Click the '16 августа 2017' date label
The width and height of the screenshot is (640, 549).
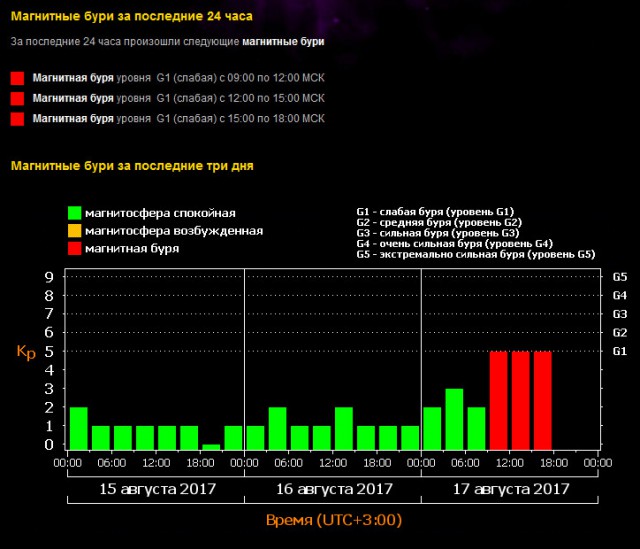pyautogui.click(x=332, y=489)
